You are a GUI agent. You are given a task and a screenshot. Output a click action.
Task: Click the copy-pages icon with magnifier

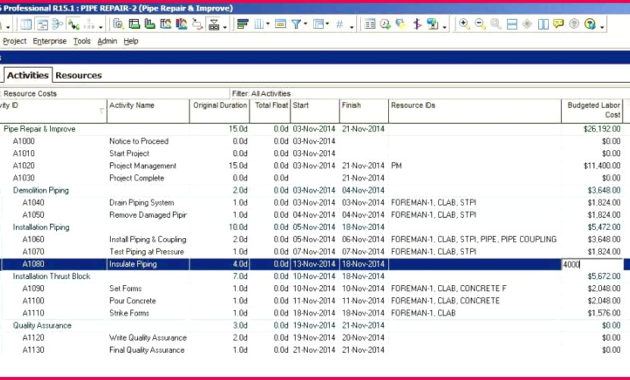(118, 25)
